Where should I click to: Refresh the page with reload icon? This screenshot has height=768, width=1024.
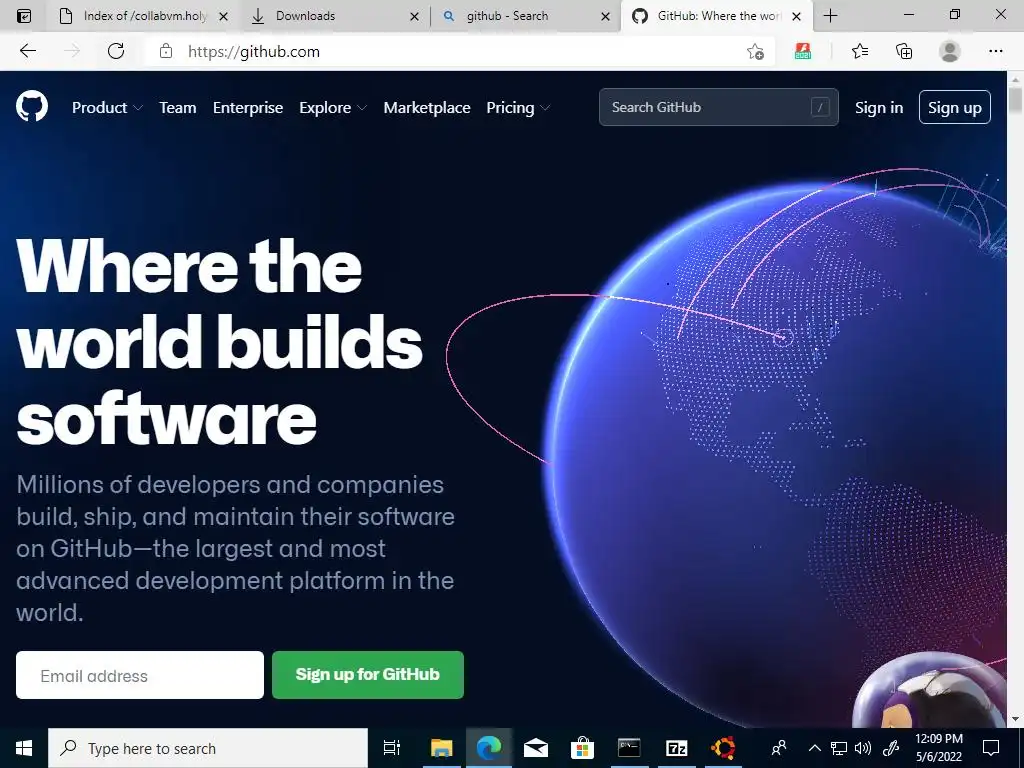point(116,51)
